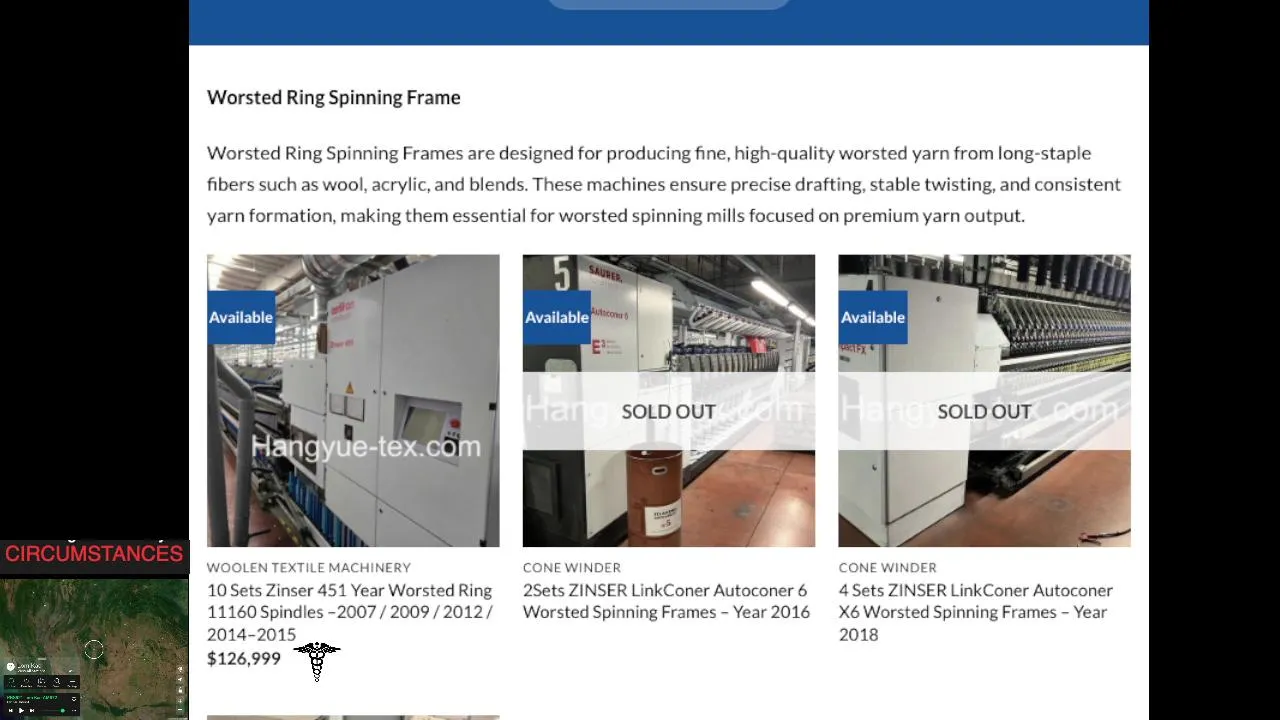Click the circular marker on the map
Viewport: 1280px width, 720px height.
tap(94, 650)
